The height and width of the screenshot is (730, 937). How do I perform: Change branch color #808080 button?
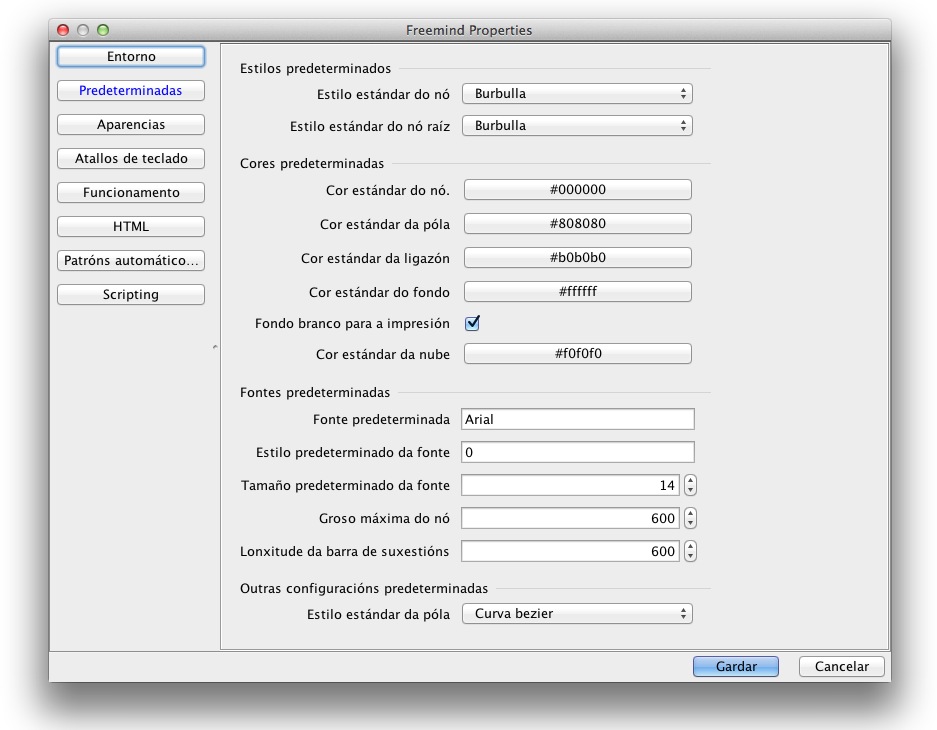(577, 224)
